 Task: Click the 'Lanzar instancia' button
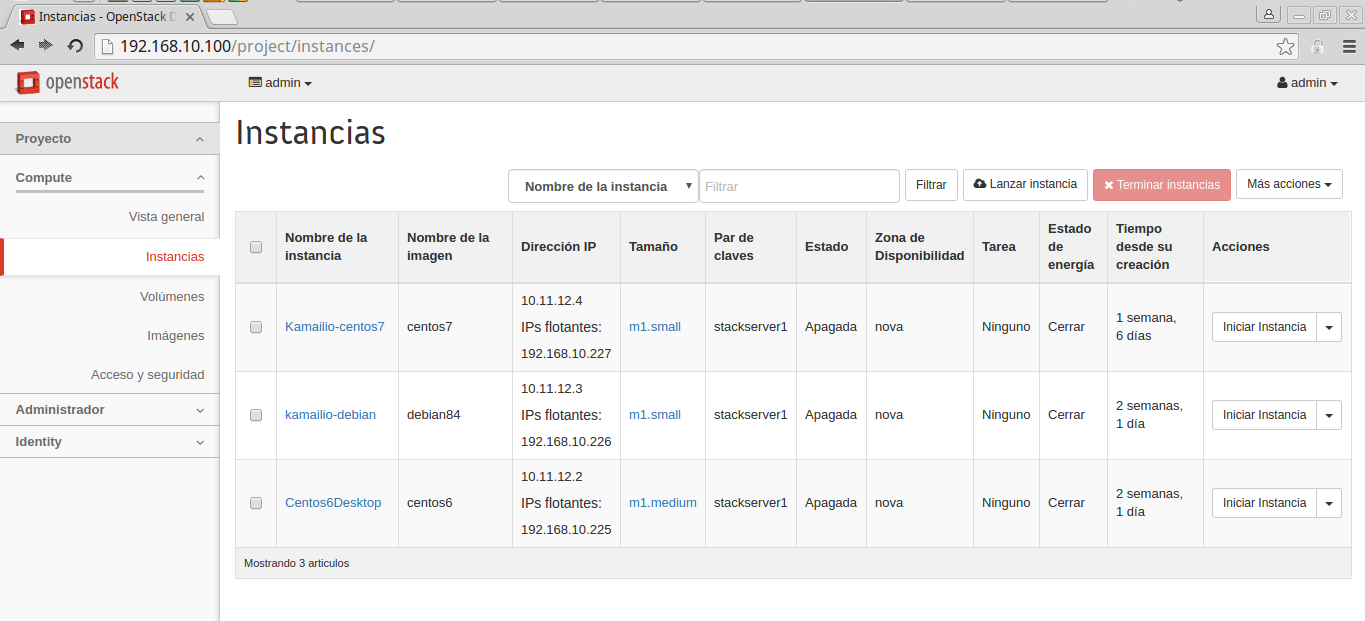[1025, 184]
